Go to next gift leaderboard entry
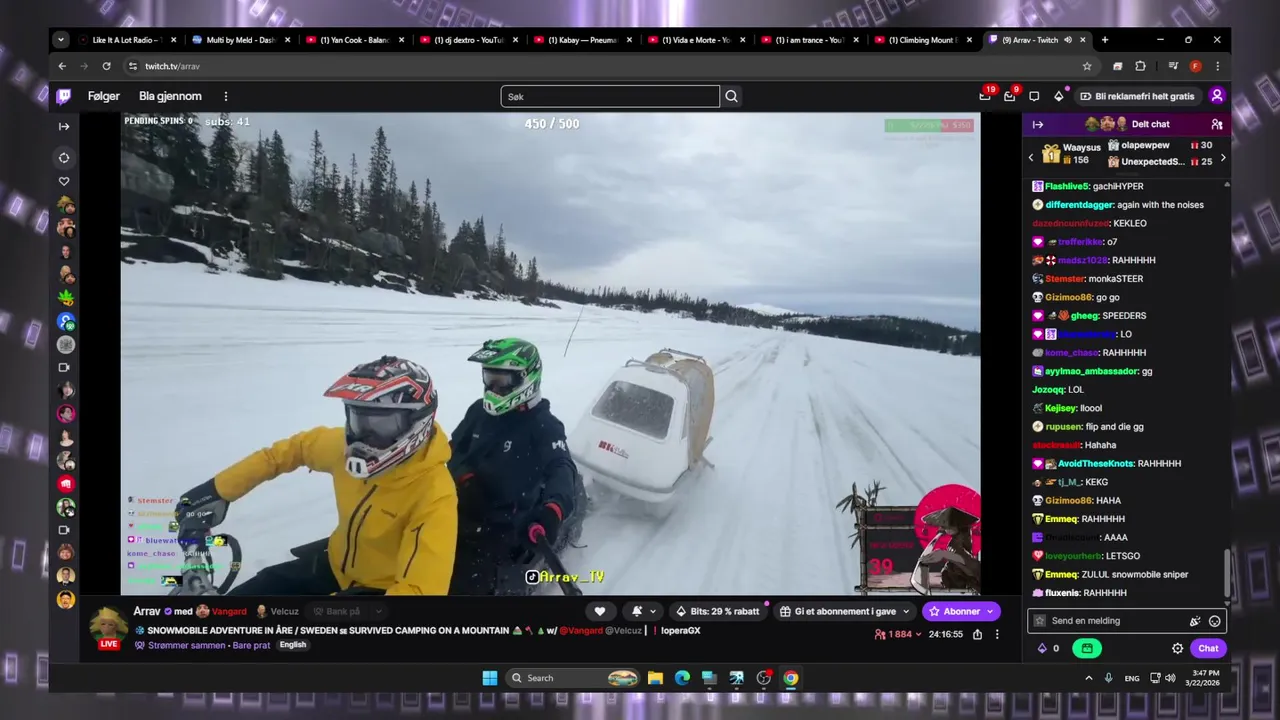Image resolution: width=1280 pixels, height=720 pixels. point(1223,158)
